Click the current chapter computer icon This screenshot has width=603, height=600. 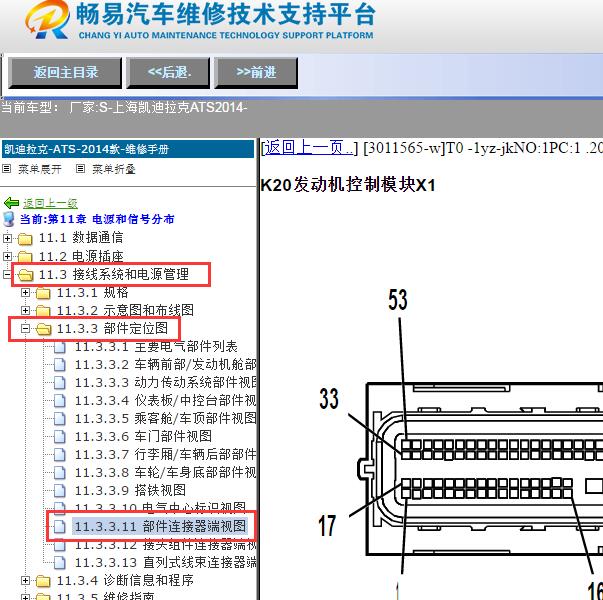pos(8,219)
